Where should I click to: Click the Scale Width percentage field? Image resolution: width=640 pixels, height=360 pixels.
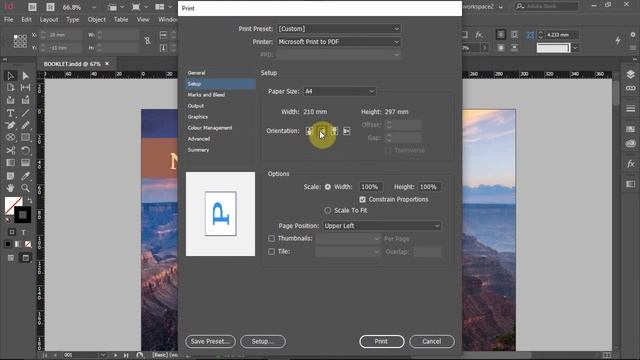(x=371, y=187)
